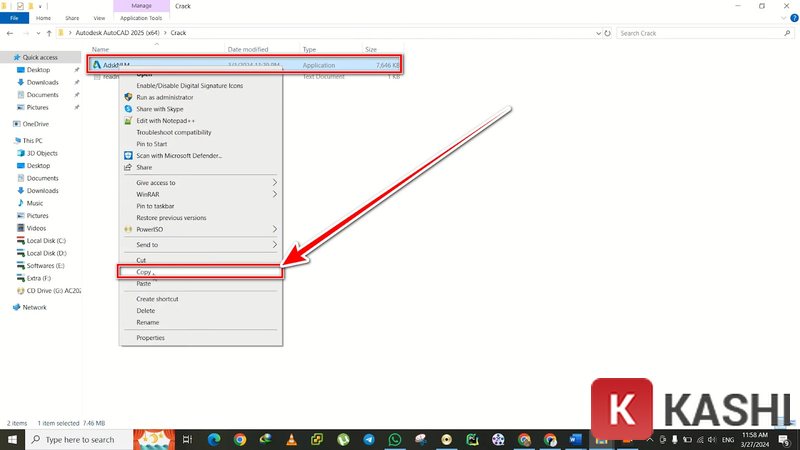Click the Up one level arrow
Screen dimensions: 800x450
point(49,33)
